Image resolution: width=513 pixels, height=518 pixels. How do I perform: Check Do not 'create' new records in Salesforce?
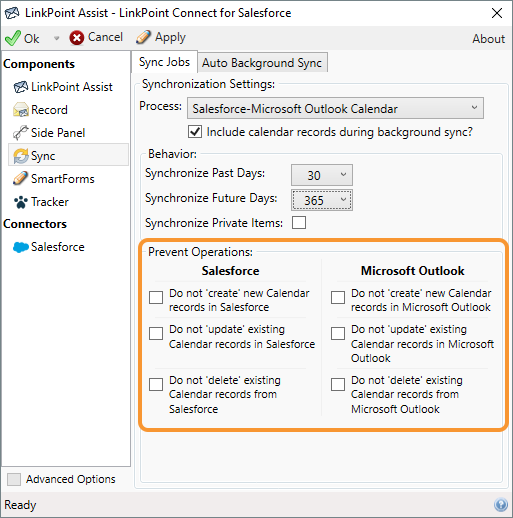156,297
